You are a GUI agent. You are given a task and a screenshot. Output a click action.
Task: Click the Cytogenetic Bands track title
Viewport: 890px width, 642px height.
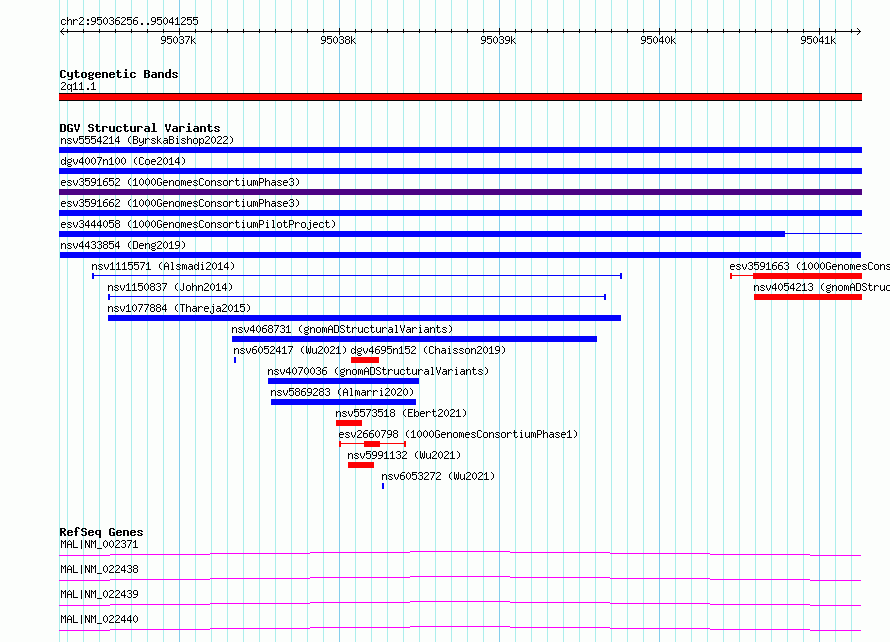[119, 74]
